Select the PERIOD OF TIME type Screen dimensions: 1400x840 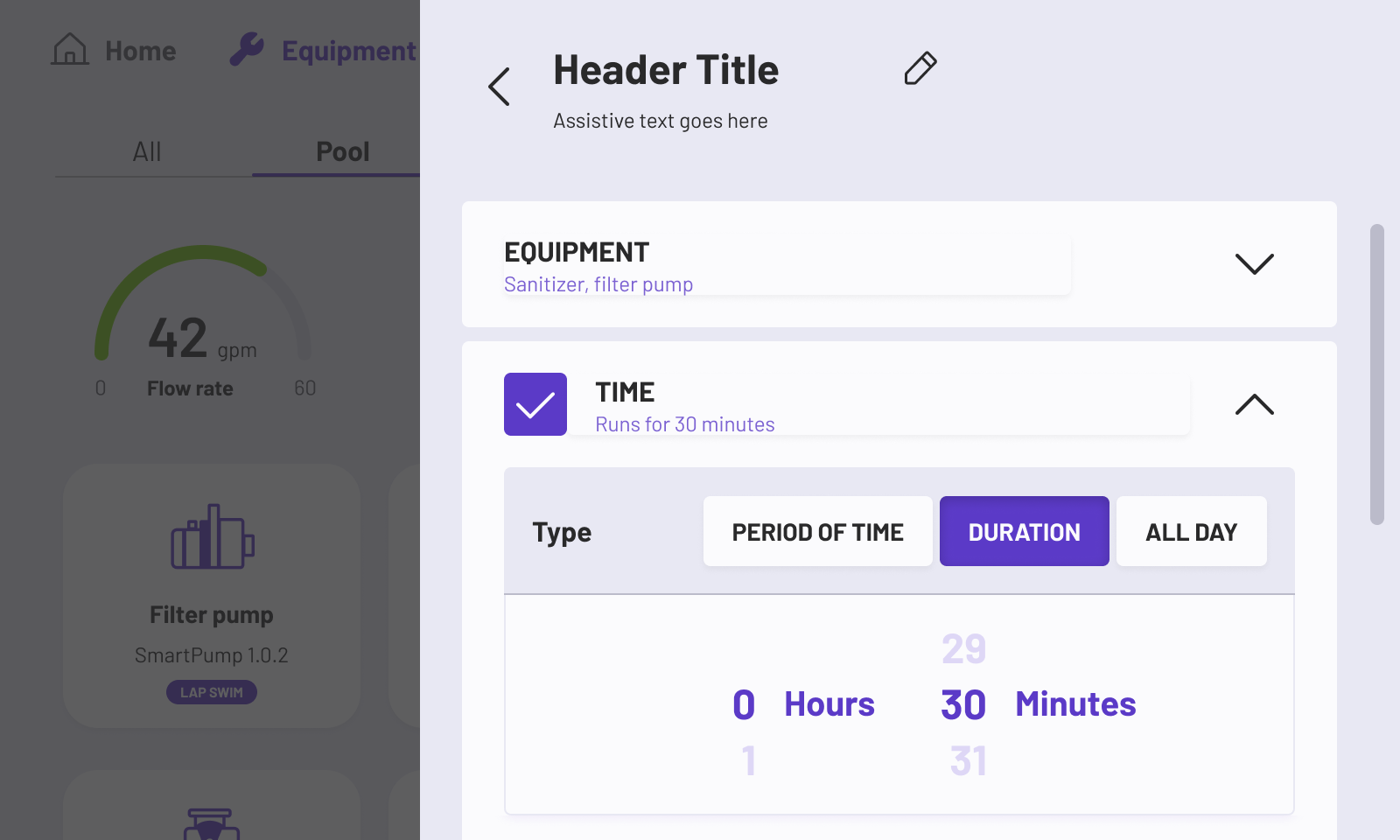(x=818, y=531)
